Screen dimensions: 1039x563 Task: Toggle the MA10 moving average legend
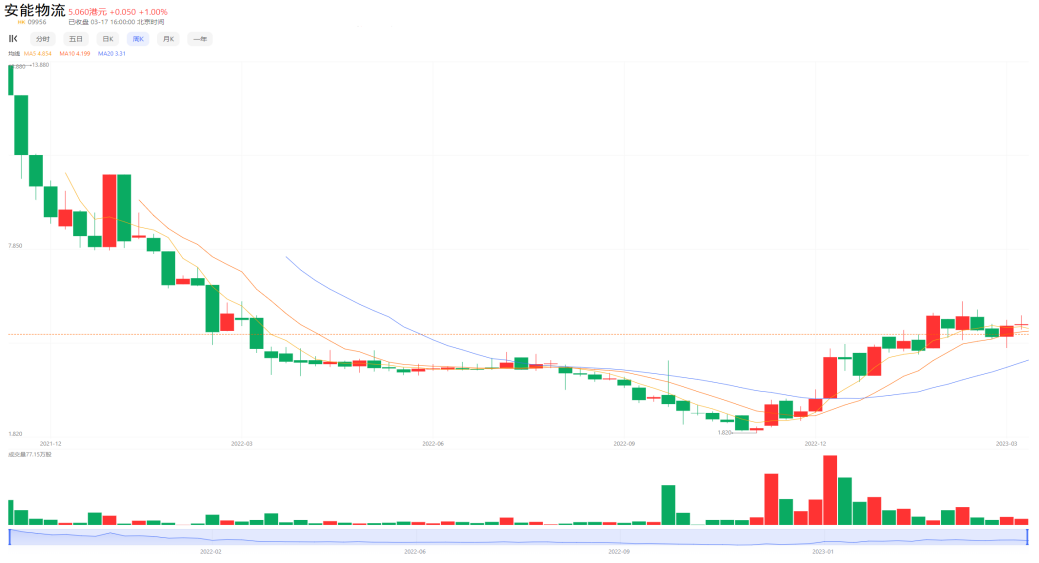[75, 54]
